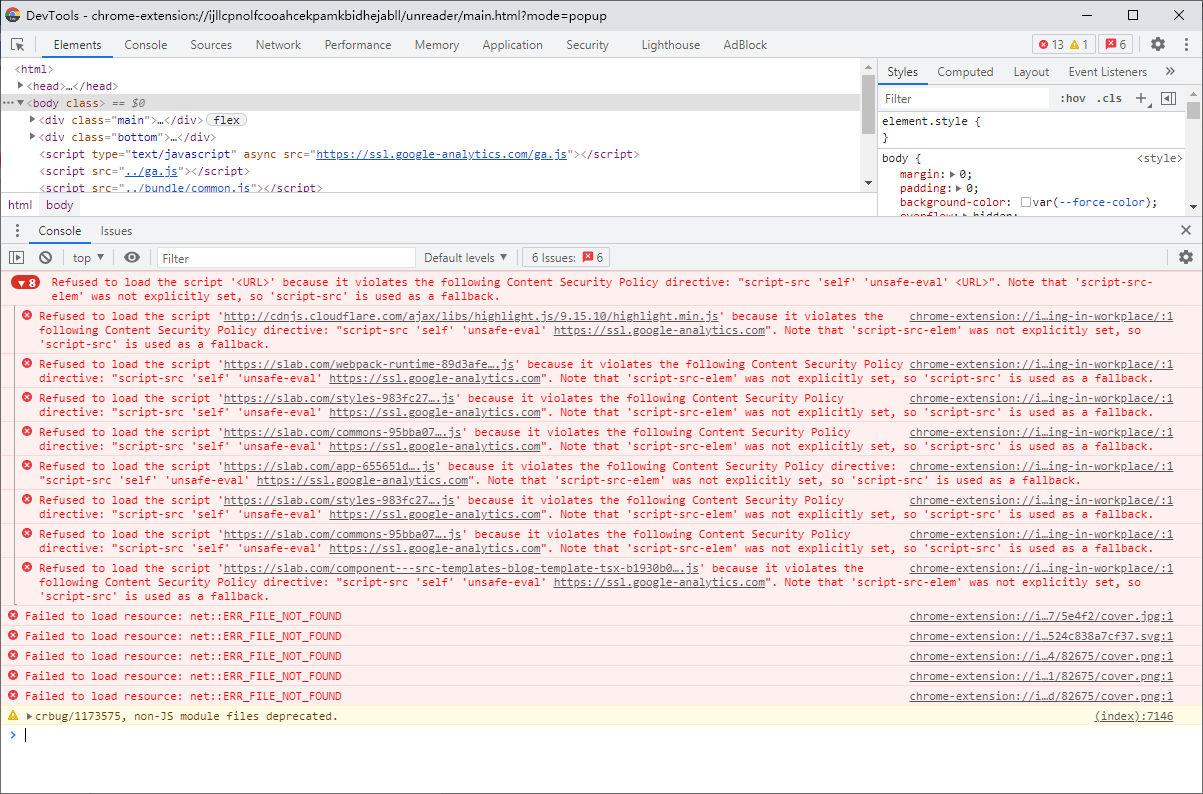The width and height of the screenshot is (1203, 794).
Task: Switch to the Network panel tab
Action: [x=277, y=44]
